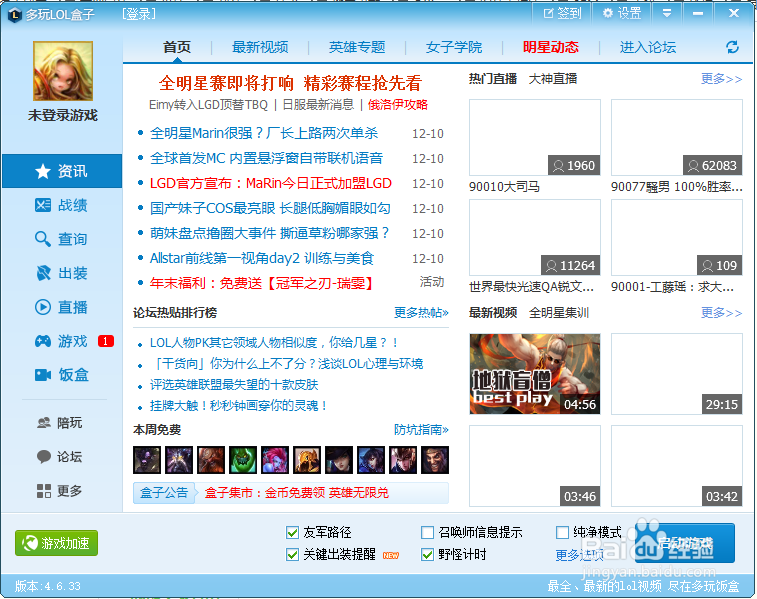Switch to the 英雄专题 tab
The width and height of the screenshot is (757, 599).
[x=357, y=47]
